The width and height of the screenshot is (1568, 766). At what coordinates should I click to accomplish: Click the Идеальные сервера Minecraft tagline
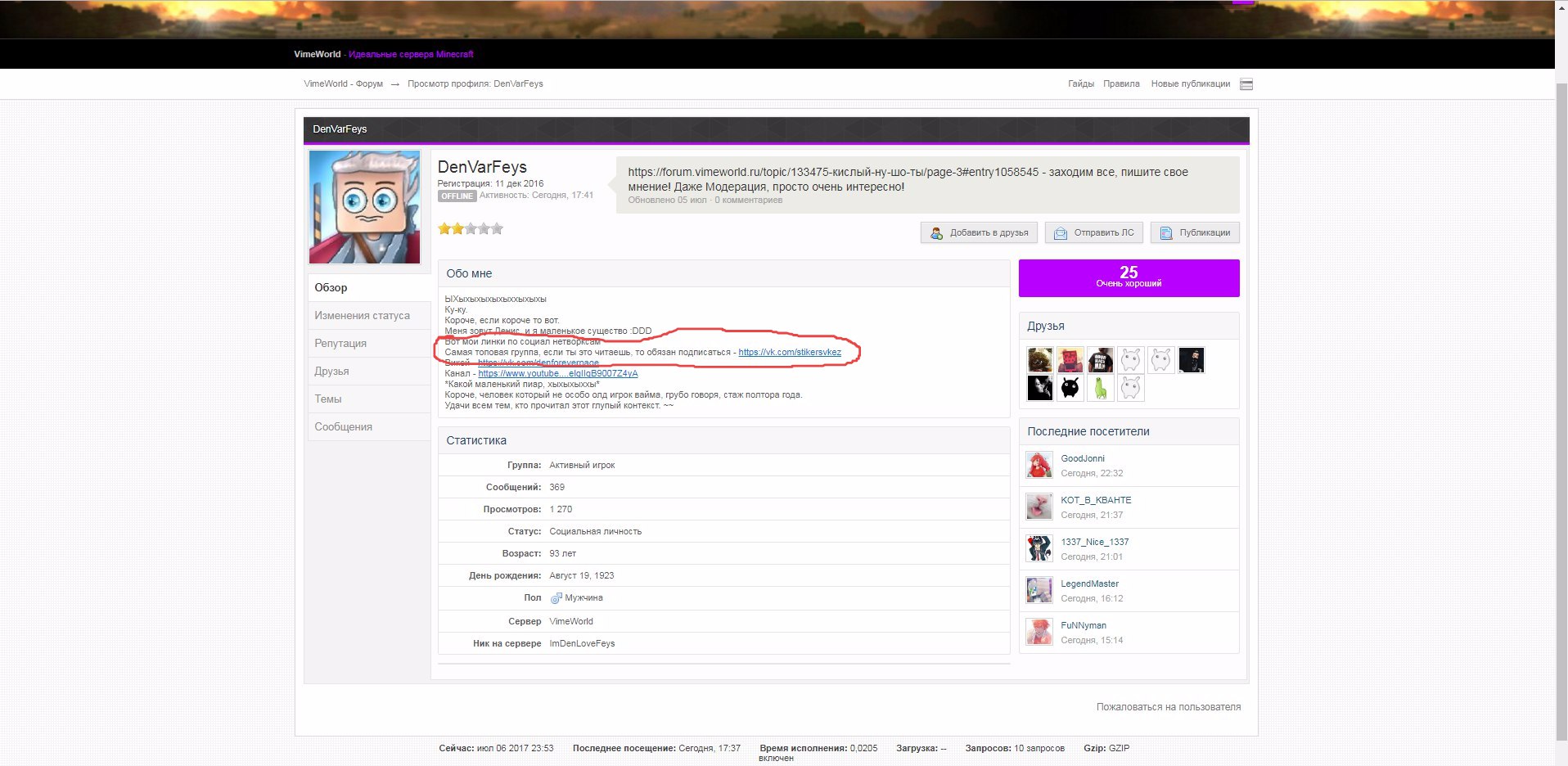coord(411,54)
